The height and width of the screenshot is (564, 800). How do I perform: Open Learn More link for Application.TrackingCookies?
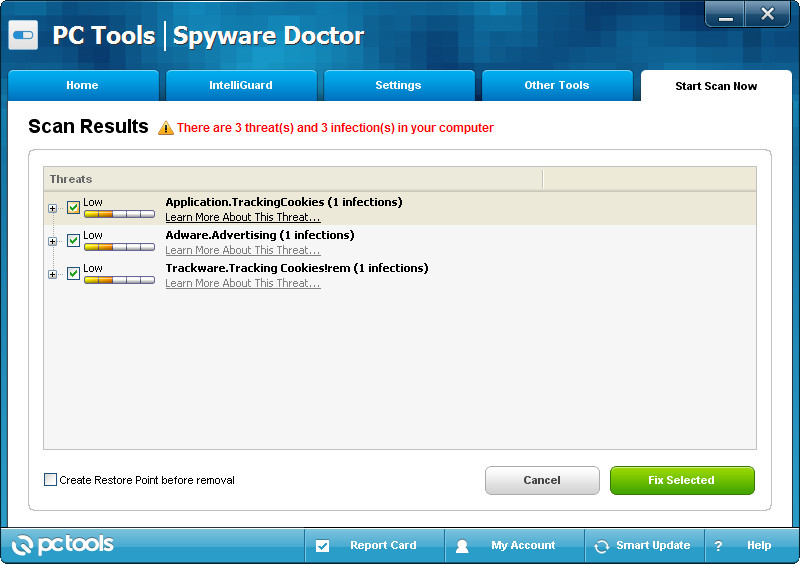click(243, 217)
